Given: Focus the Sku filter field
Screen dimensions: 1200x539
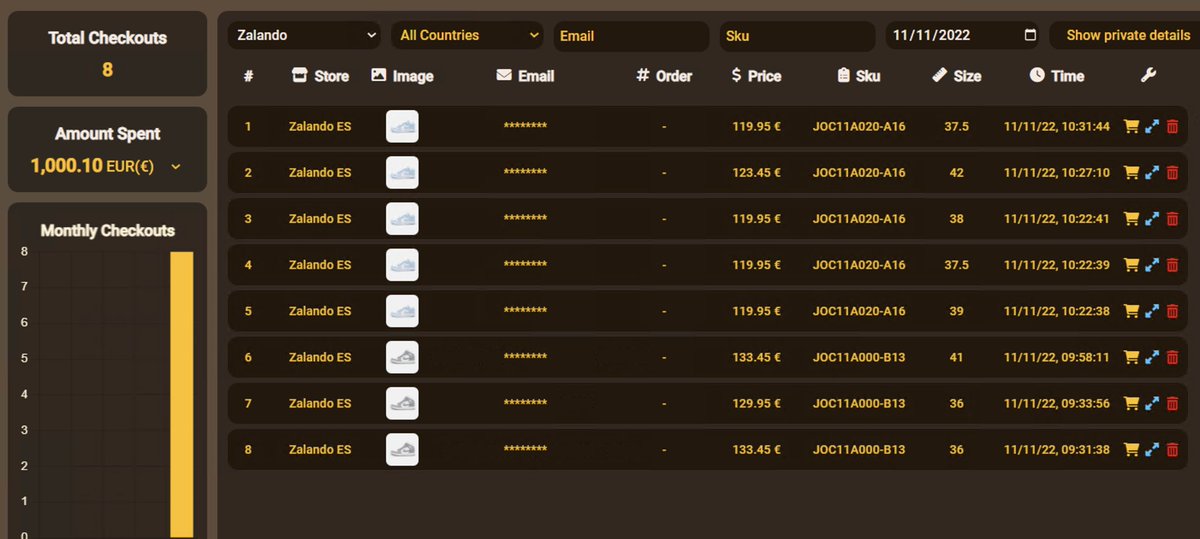Looking at the screenshot, I should click(x=797, y=36).
